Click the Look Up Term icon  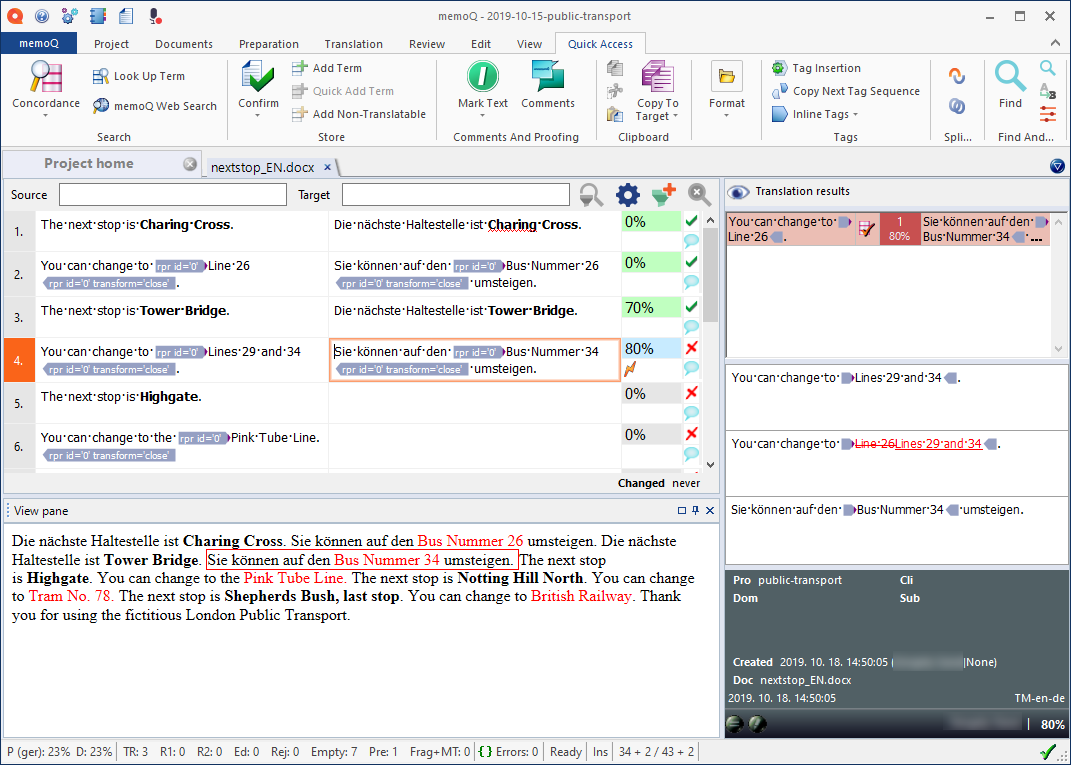tap(101, 76)
